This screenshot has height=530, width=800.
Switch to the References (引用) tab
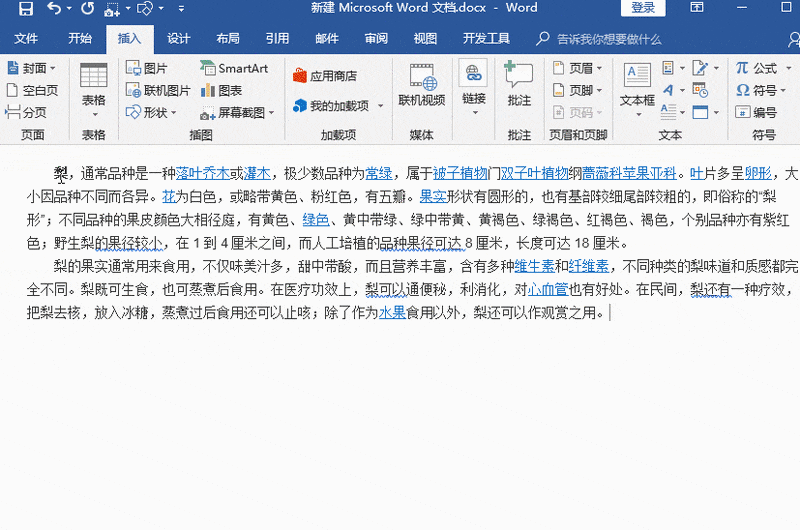(277, 39)
